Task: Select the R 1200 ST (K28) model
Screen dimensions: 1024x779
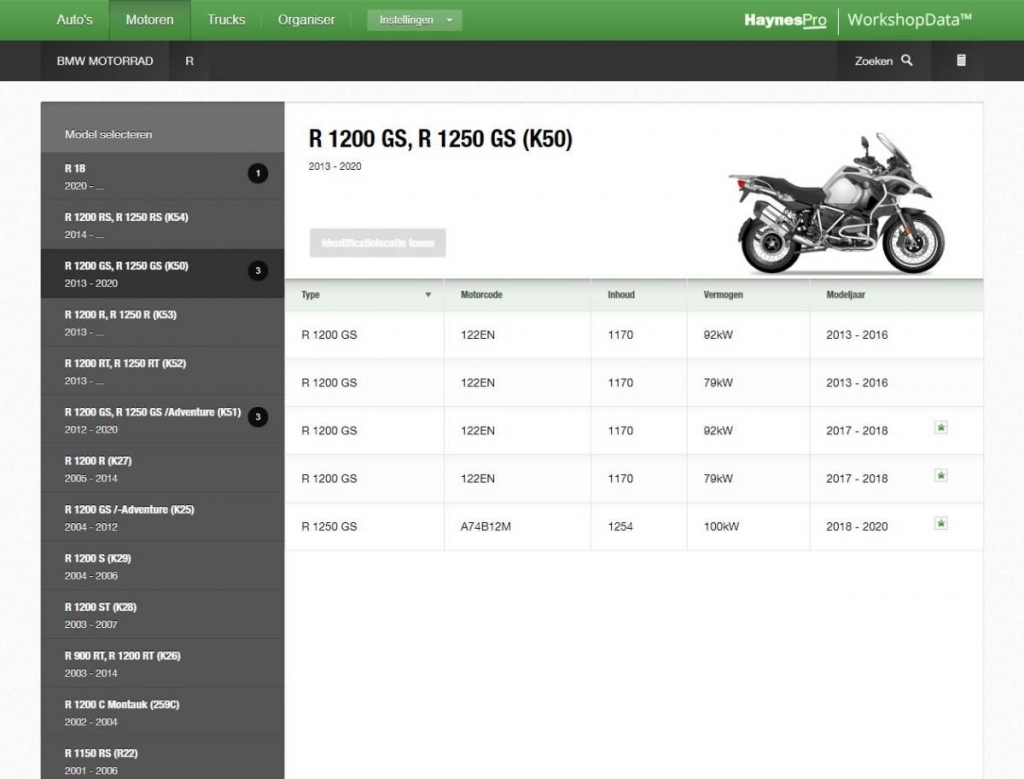Action: (x=163, y=615)
